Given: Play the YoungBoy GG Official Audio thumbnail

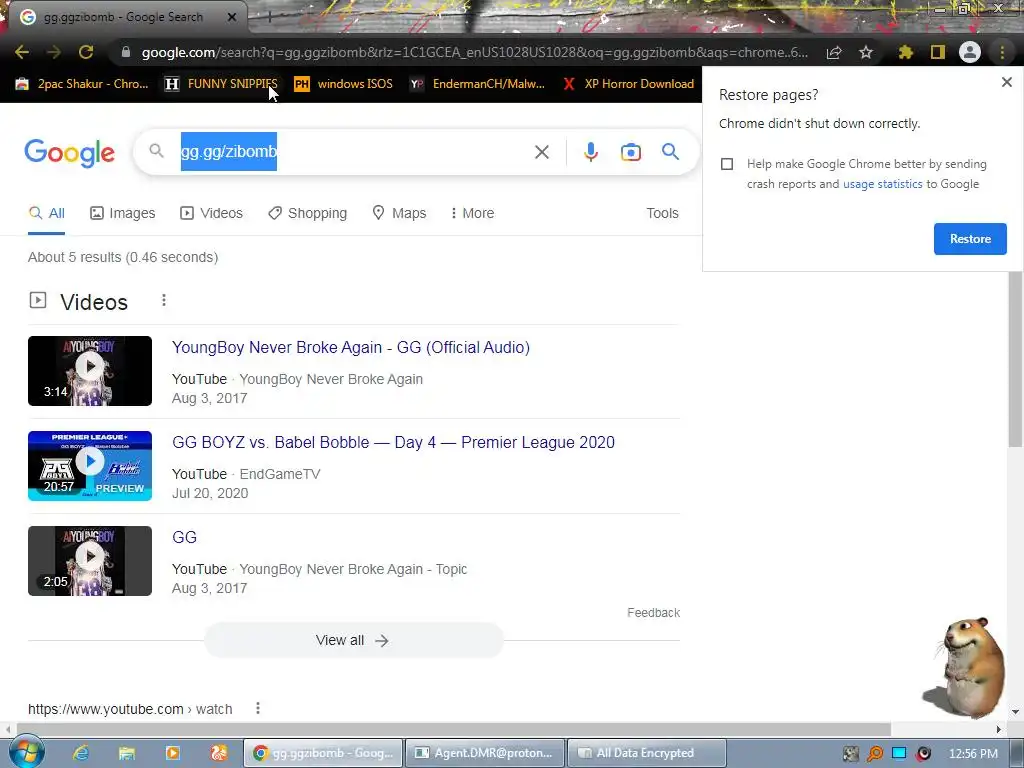Looking at the screenshot, I should 90,371.
